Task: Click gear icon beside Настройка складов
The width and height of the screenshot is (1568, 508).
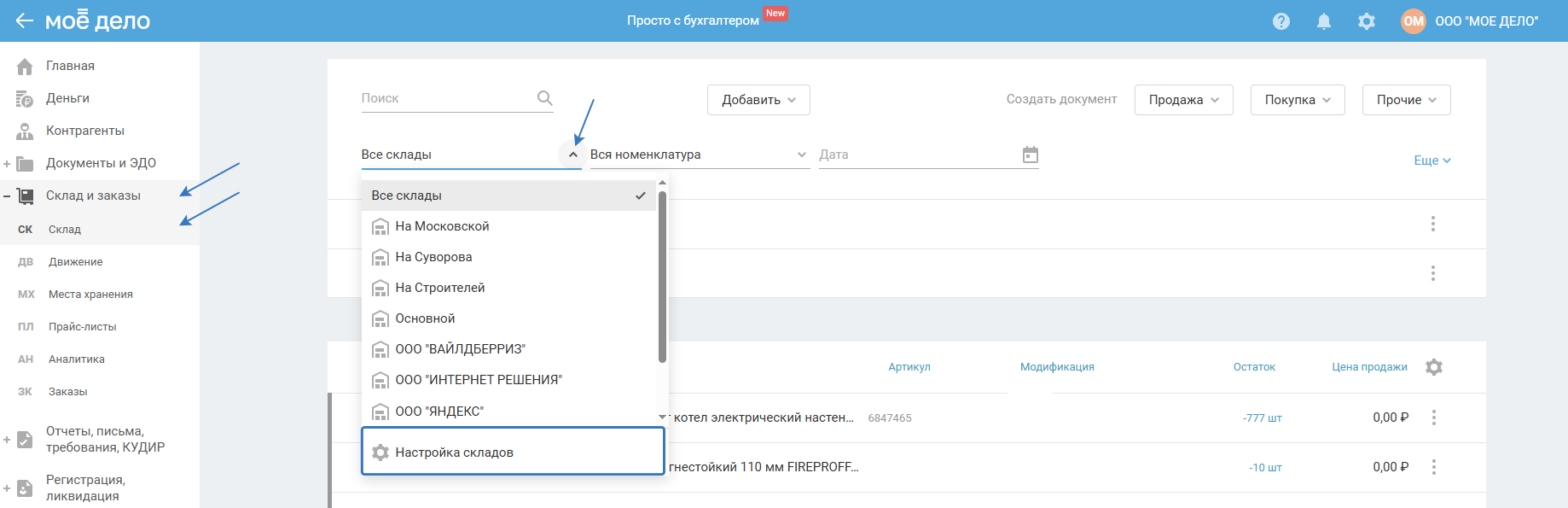Action: (380, 453)
